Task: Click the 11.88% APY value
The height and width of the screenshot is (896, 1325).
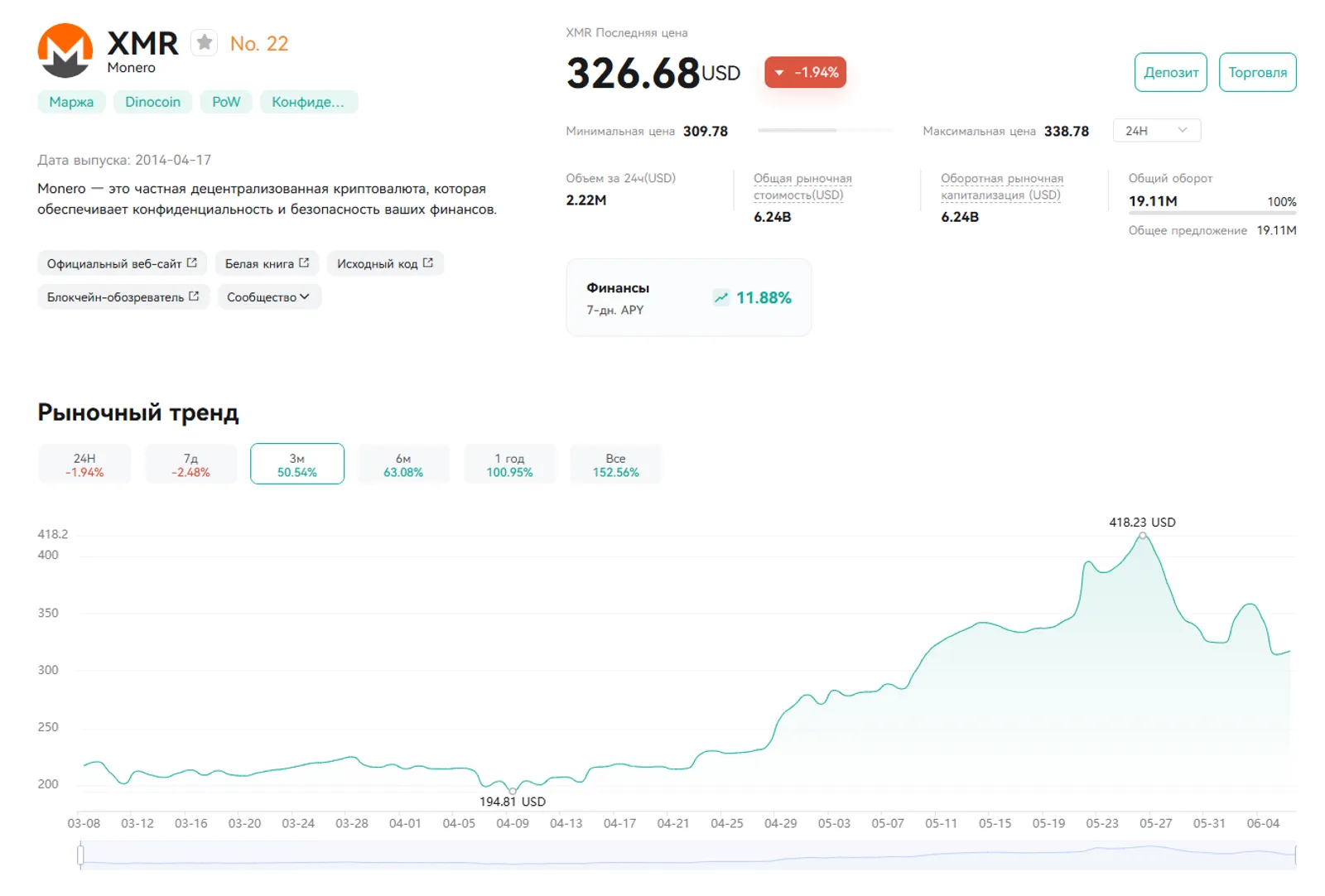Action: pos(764,297)
